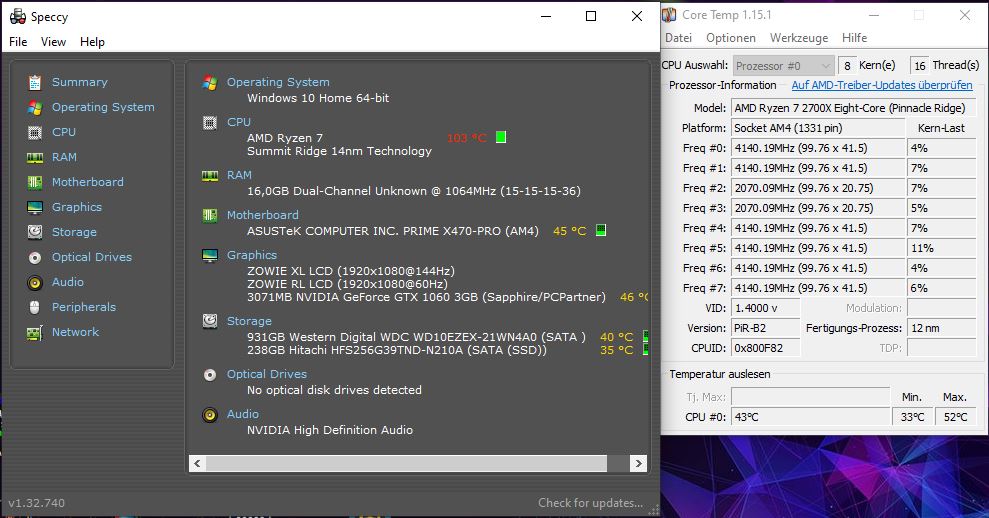Screen dimensions: 989x518
Task: Open Speccy View menu
Action: click(53, 42)
